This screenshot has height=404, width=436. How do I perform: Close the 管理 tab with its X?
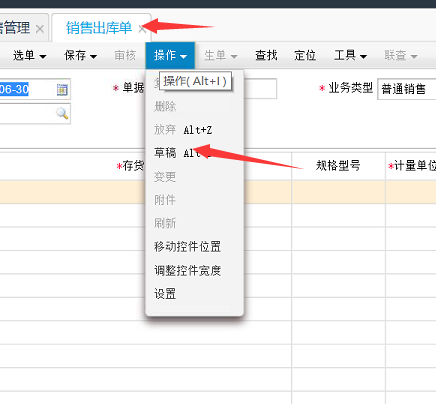tap(40, 29)
